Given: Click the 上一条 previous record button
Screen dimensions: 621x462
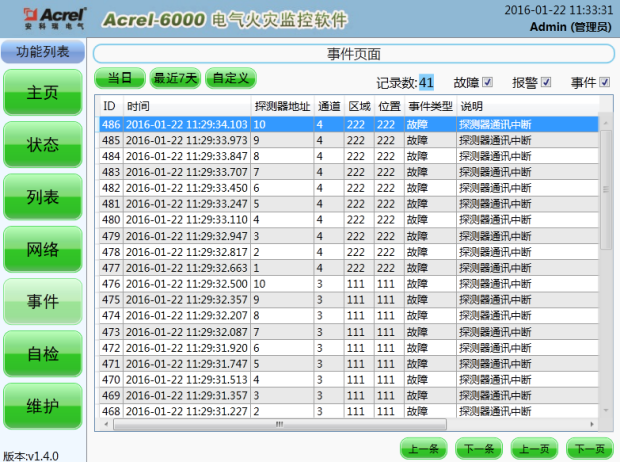Looking at the screenshot, I should point(424,449).
